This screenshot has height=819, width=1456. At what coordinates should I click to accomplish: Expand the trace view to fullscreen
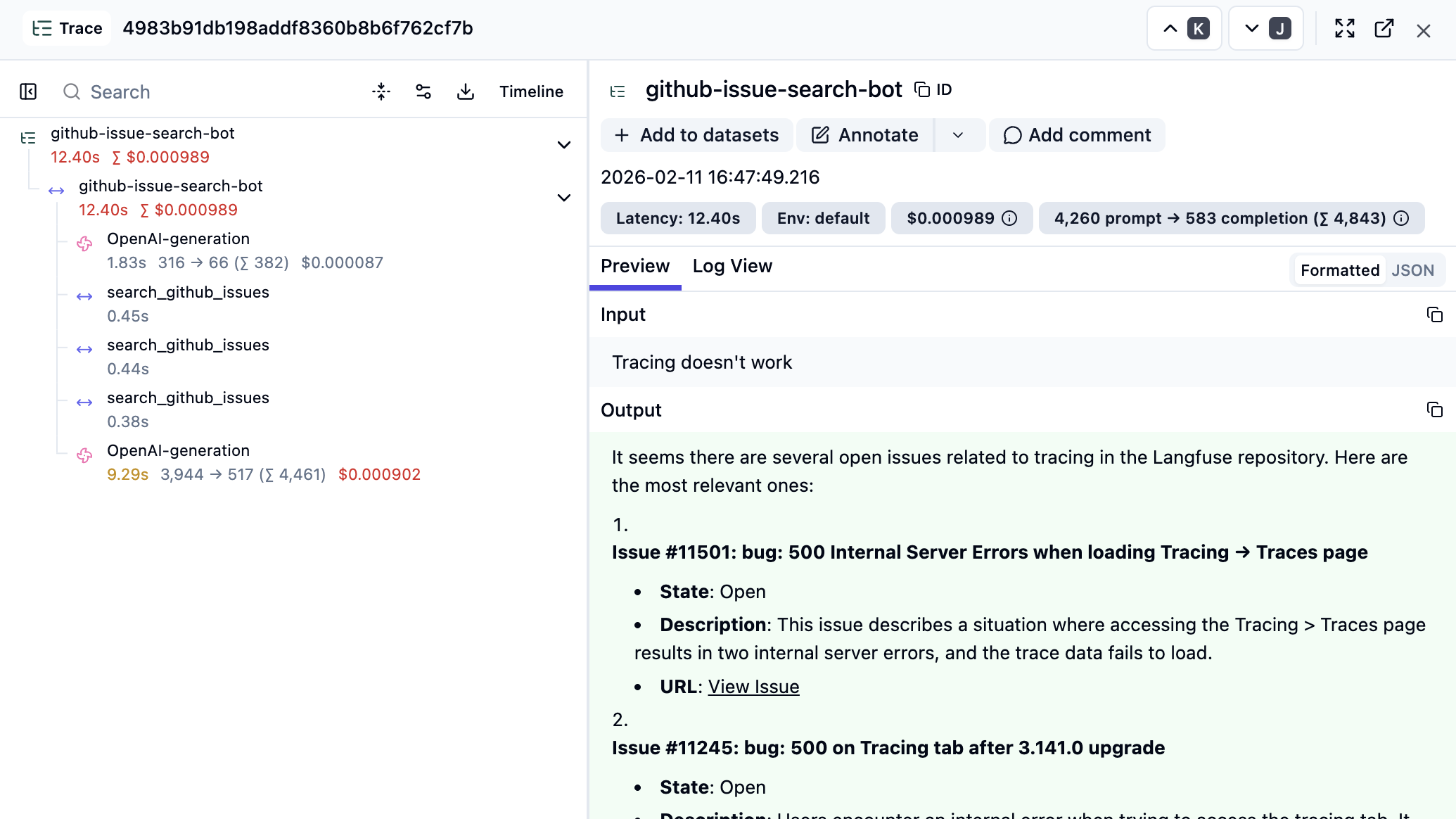tap(1343, 28)
